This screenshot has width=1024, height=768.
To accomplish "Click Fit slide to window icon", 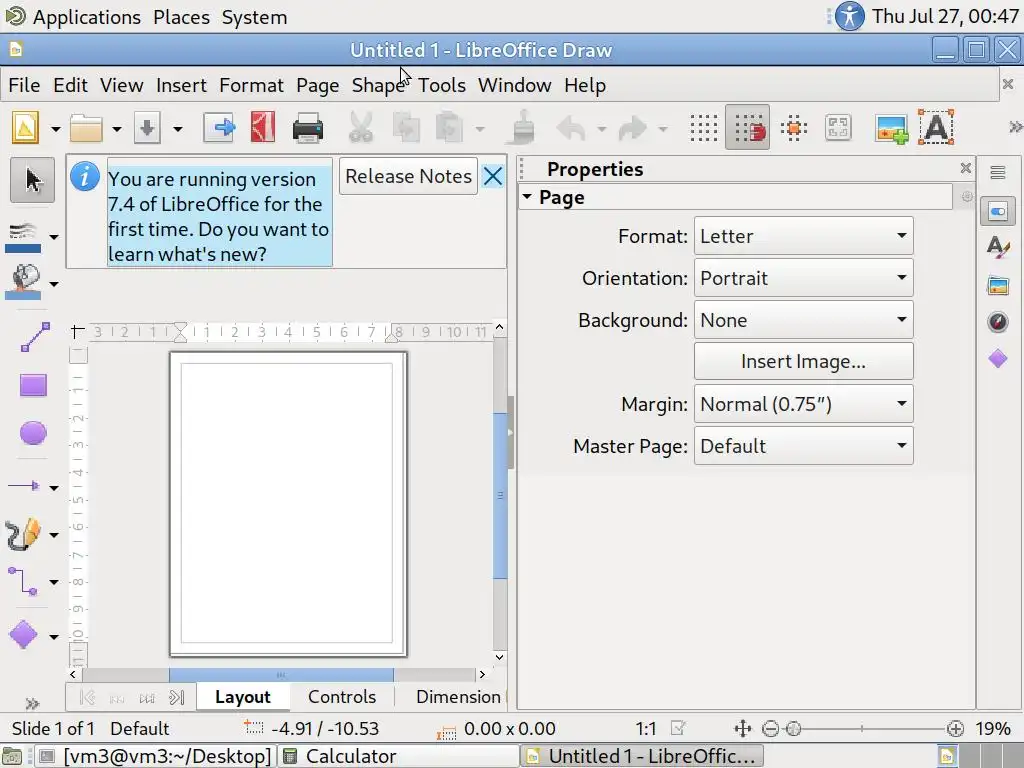I will [743, 728].
